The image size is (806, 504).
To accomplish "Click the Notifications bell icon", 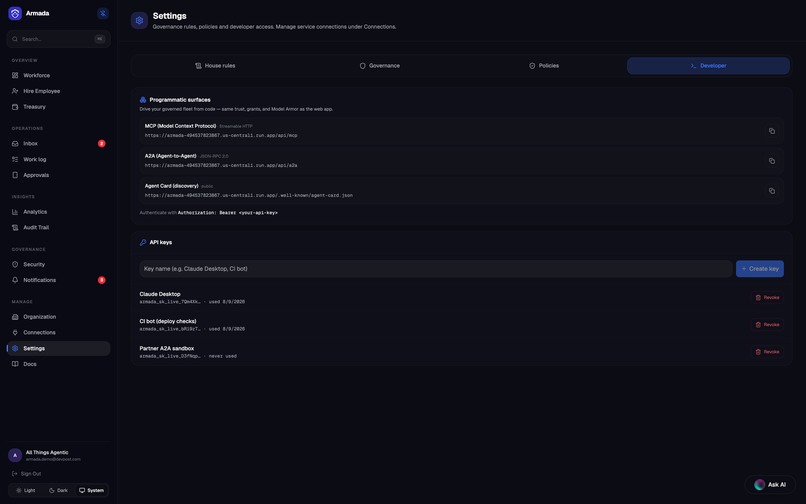I will tap(15, 280).
